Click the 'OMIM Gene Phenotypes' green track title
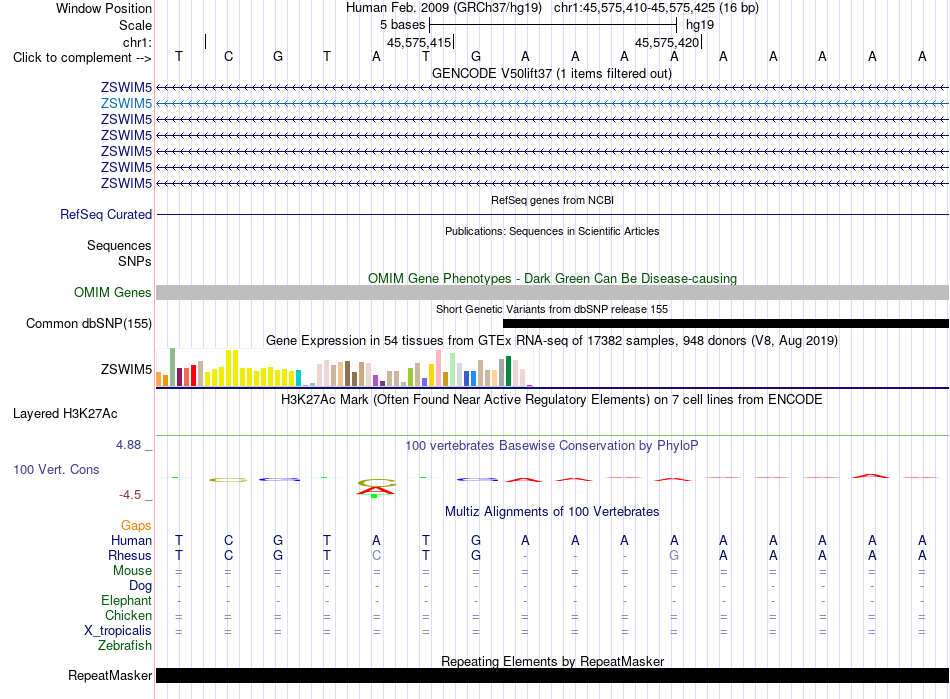This screenshot has height=699, width=950. [x=552, y=279]
